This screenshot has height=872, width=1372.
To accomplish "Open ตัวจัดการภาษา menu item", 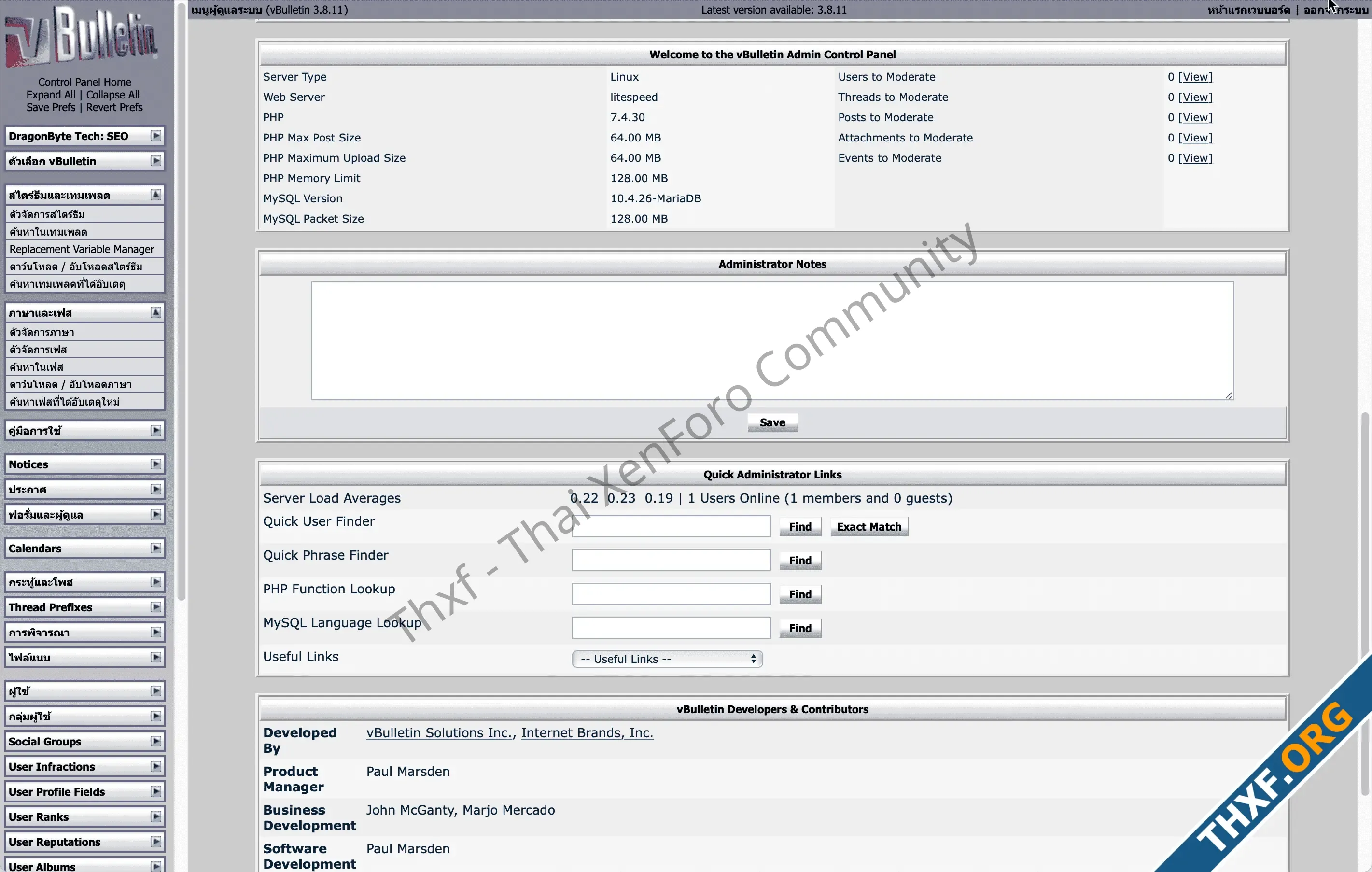I will pos(85,332).
